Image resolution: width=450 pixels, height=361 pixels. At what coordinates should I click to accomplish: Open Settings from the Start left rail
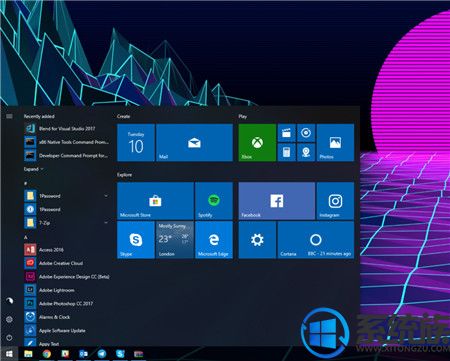[9, 319]
